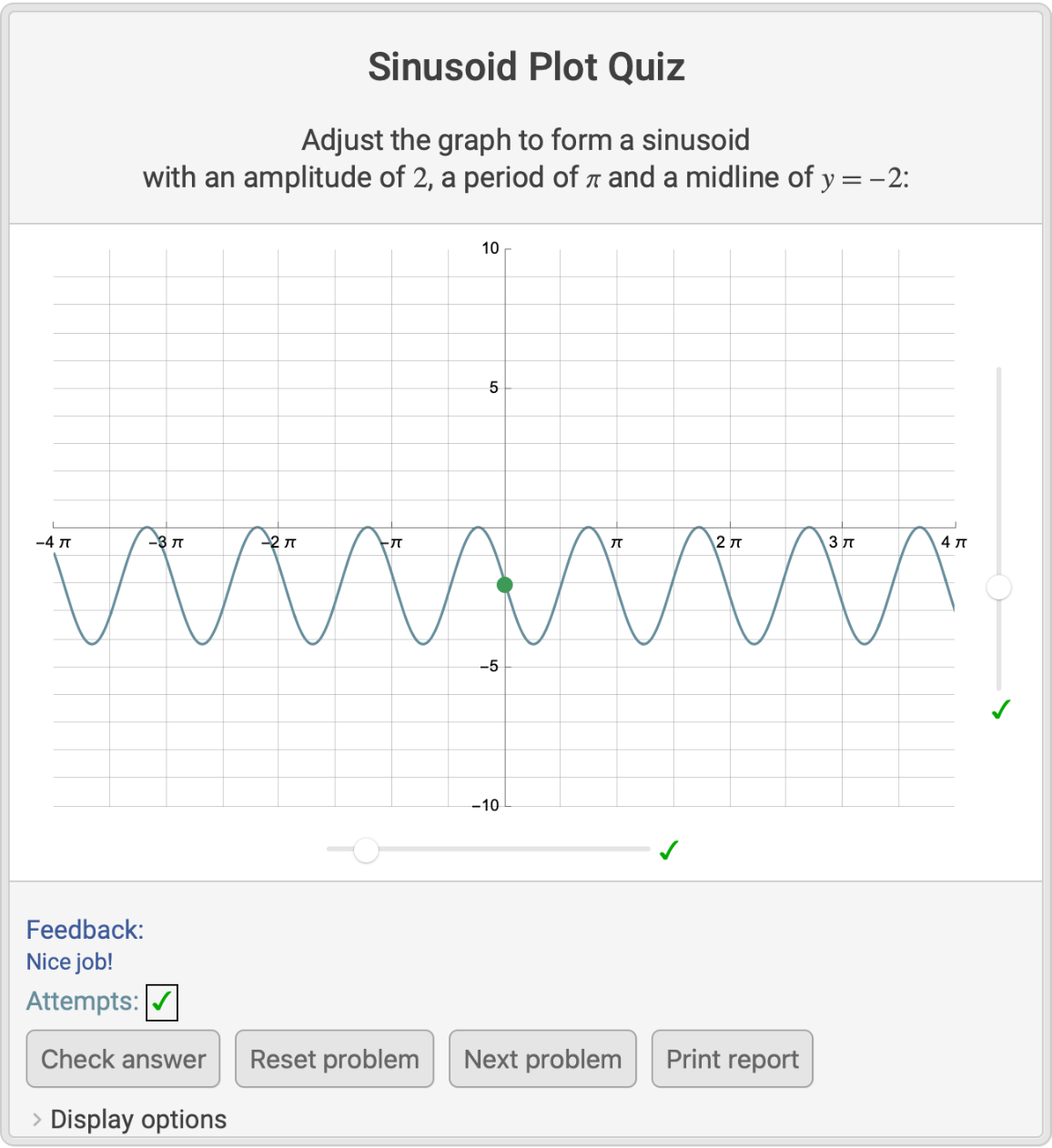1052x1148 pixels.
Task: Click the −5 label on the y-axis
Action: [x=489, y=666]
